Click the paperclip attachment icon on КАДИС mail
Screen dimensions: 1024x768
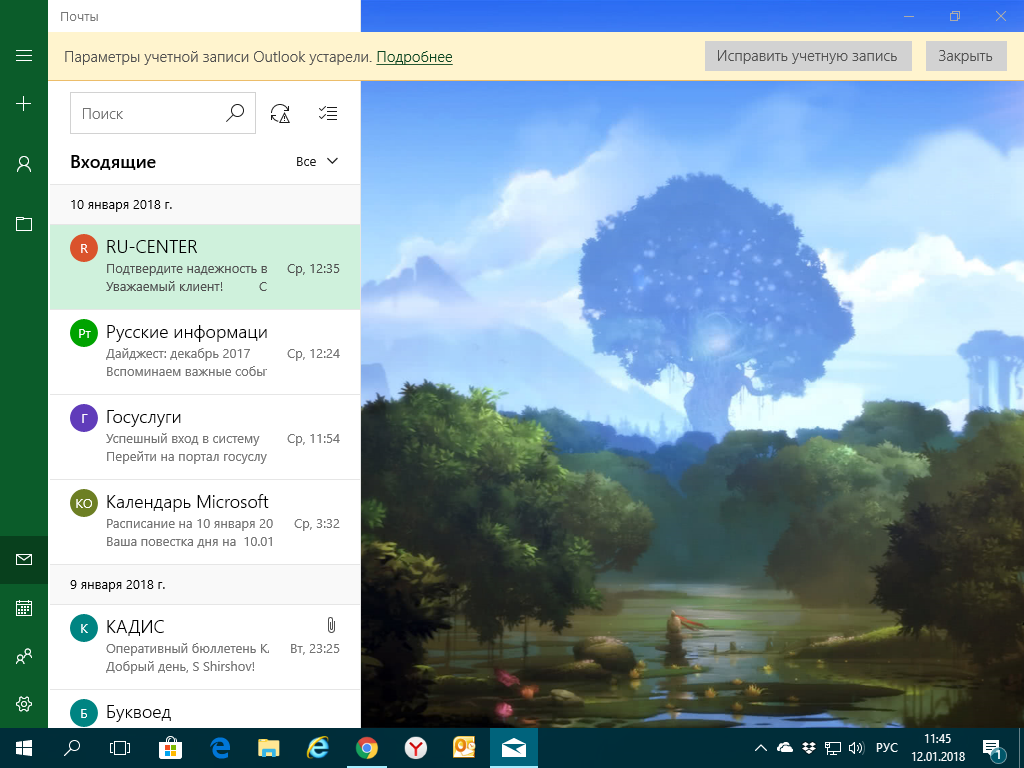[331, 626]
